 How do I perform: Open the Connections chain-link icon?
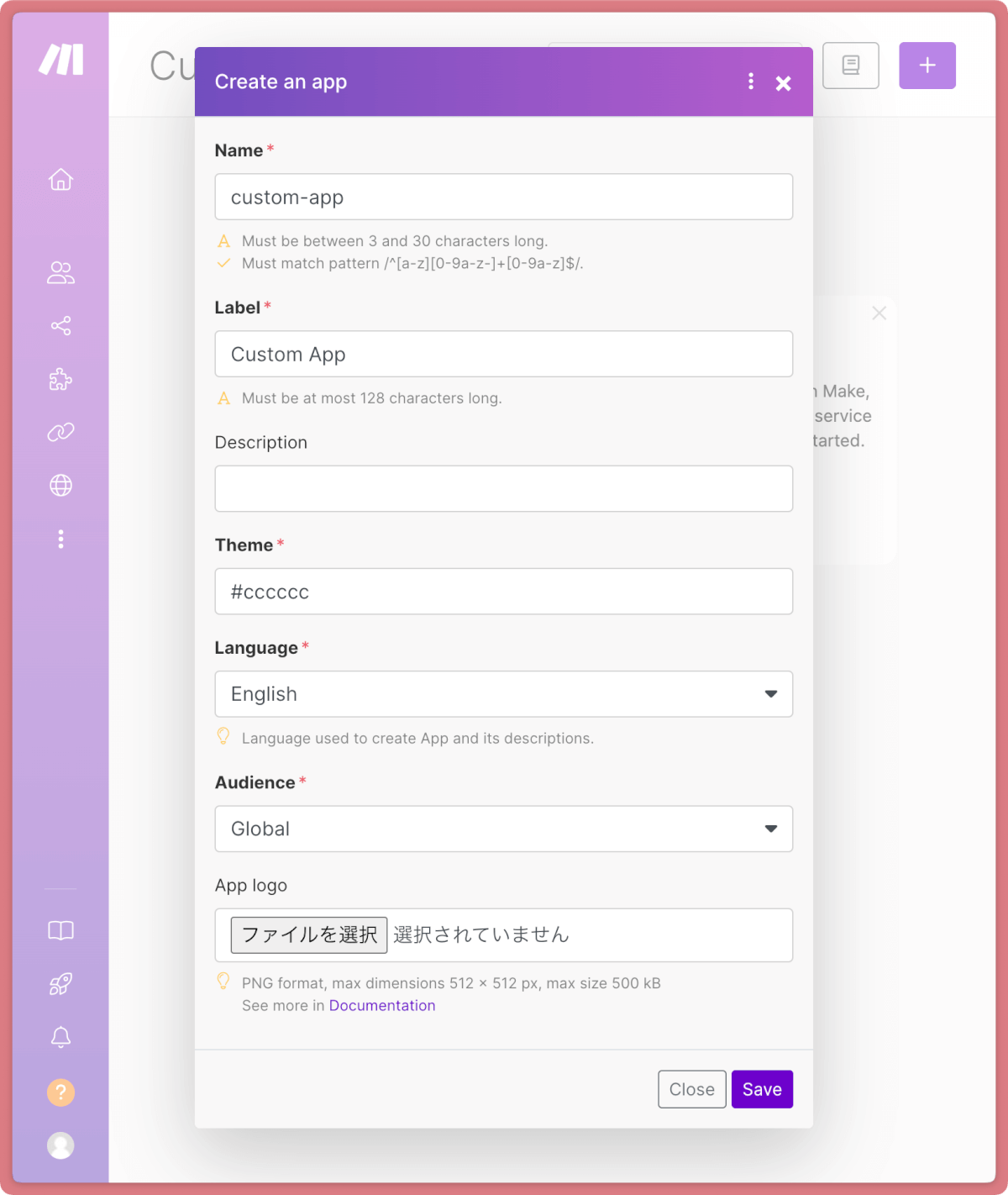tap(60, 432)
